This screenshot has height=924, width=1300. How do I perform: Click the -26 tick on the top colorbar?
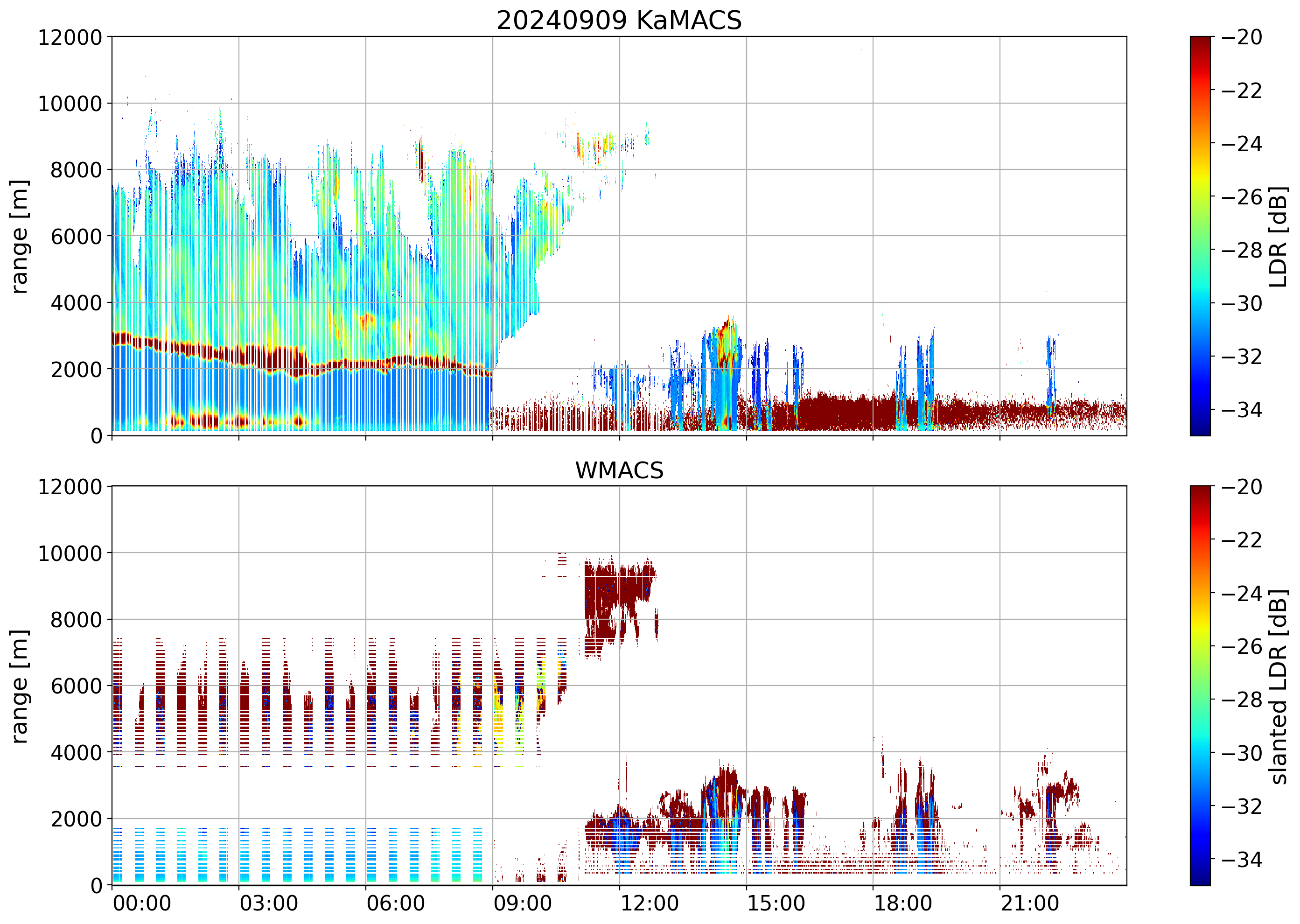[x=1242, y=197]
